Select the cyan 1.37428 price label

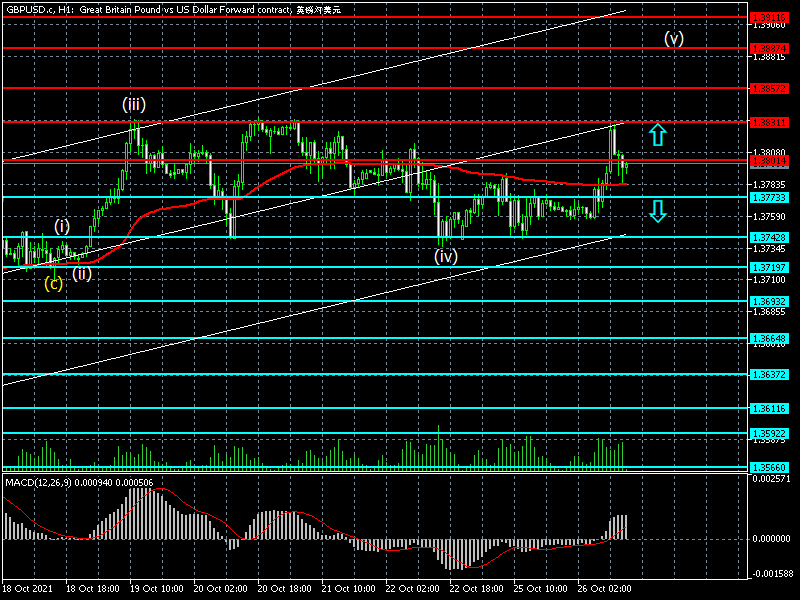point(769,237)
